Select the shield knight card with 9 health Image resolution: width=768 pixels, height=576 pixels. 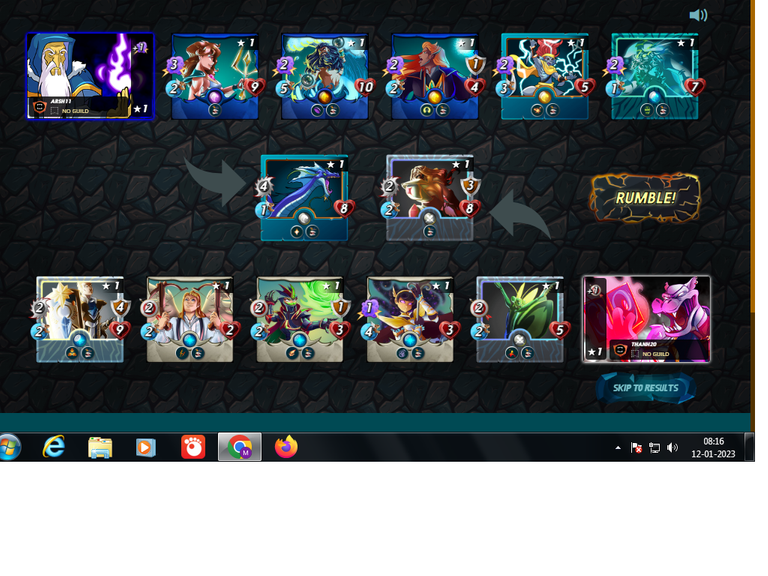[x=80, y=319]
